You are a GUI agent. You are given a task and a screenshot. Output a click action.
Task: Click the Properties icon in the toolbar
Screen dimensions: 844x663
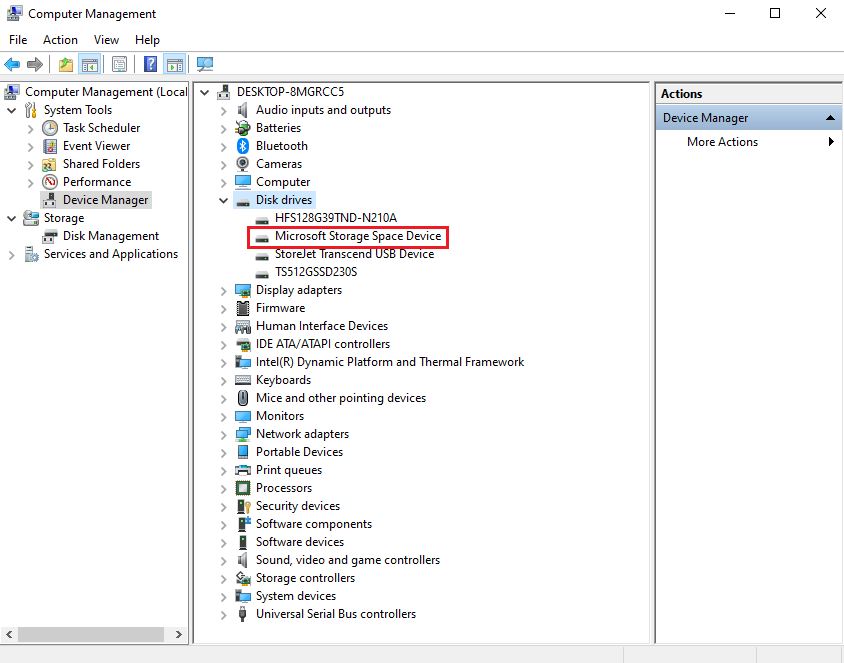pos(119,64)
